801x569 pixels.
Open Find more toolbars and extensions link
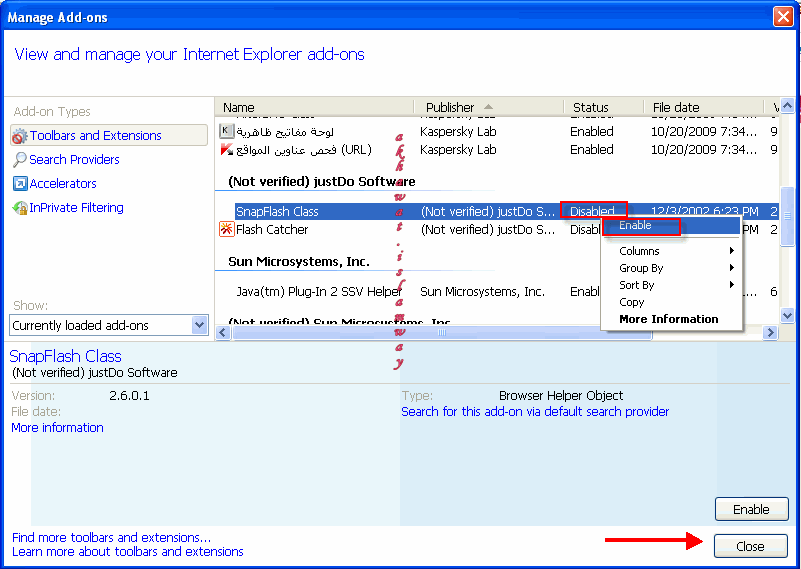click(x=111, y=537)
